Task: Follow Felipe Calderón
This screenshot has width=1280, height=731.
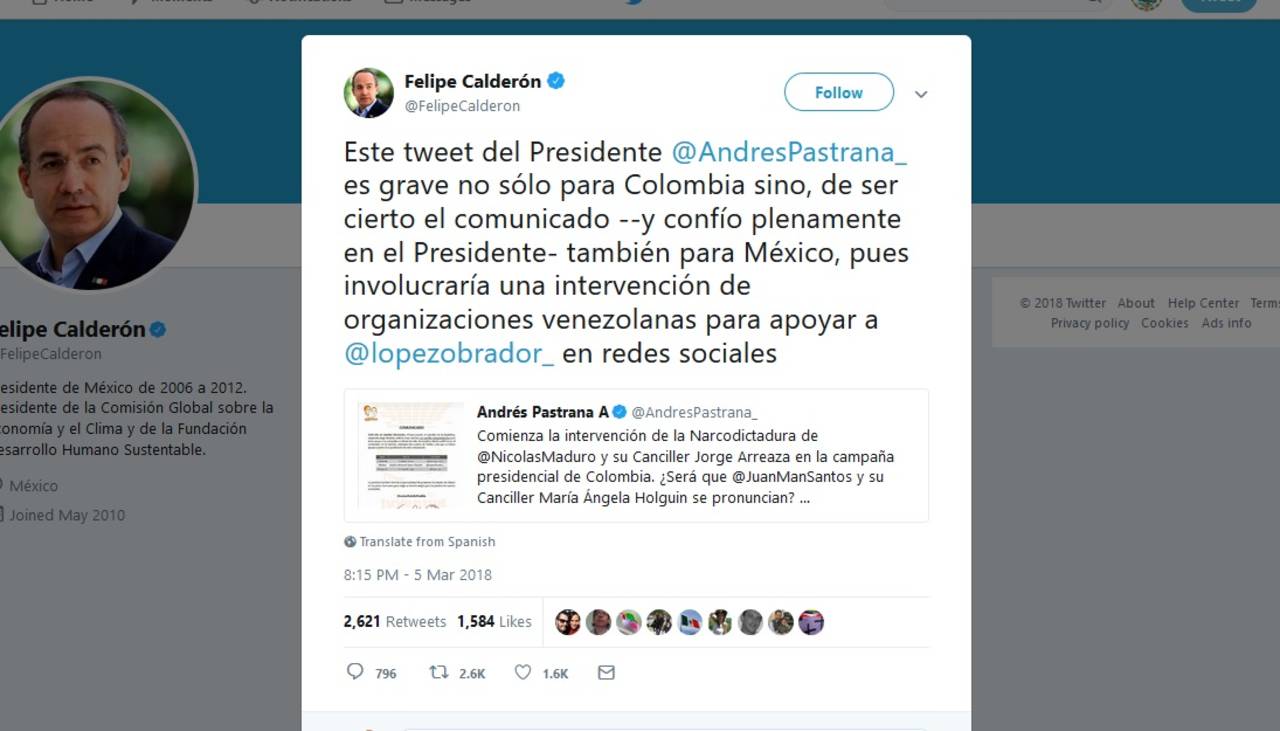Action: click(x=839, y=92)
